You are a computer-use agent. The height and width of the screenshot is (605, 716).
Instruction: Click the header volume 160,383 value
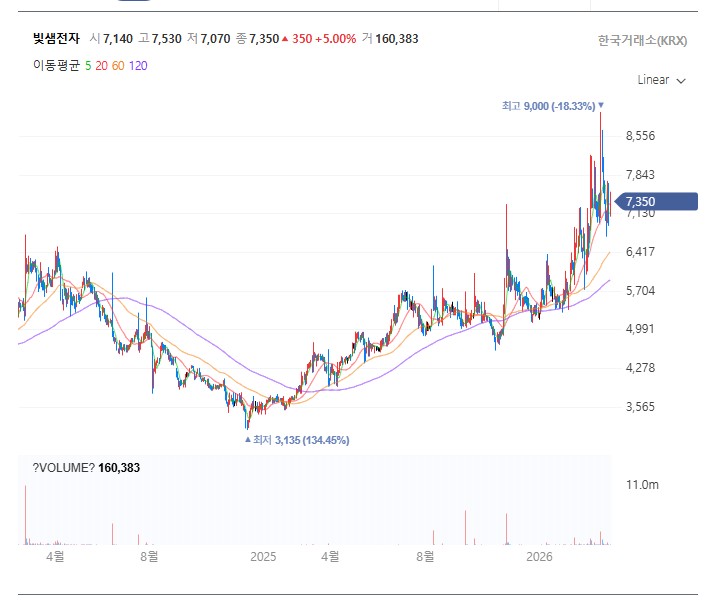click(x=397, y=39)
